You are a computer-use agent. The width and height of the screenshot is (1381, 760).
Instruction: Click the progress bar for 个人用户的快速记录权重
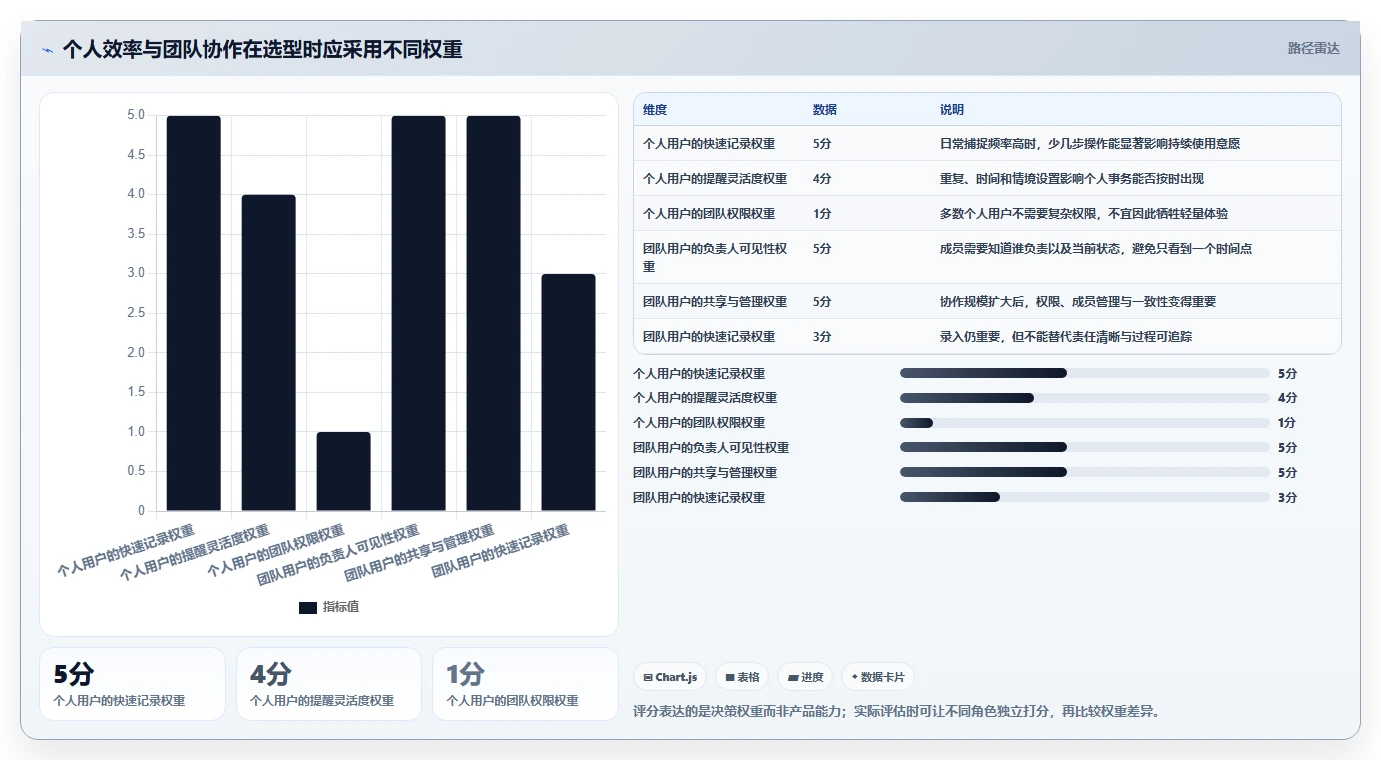point(1085,373)
